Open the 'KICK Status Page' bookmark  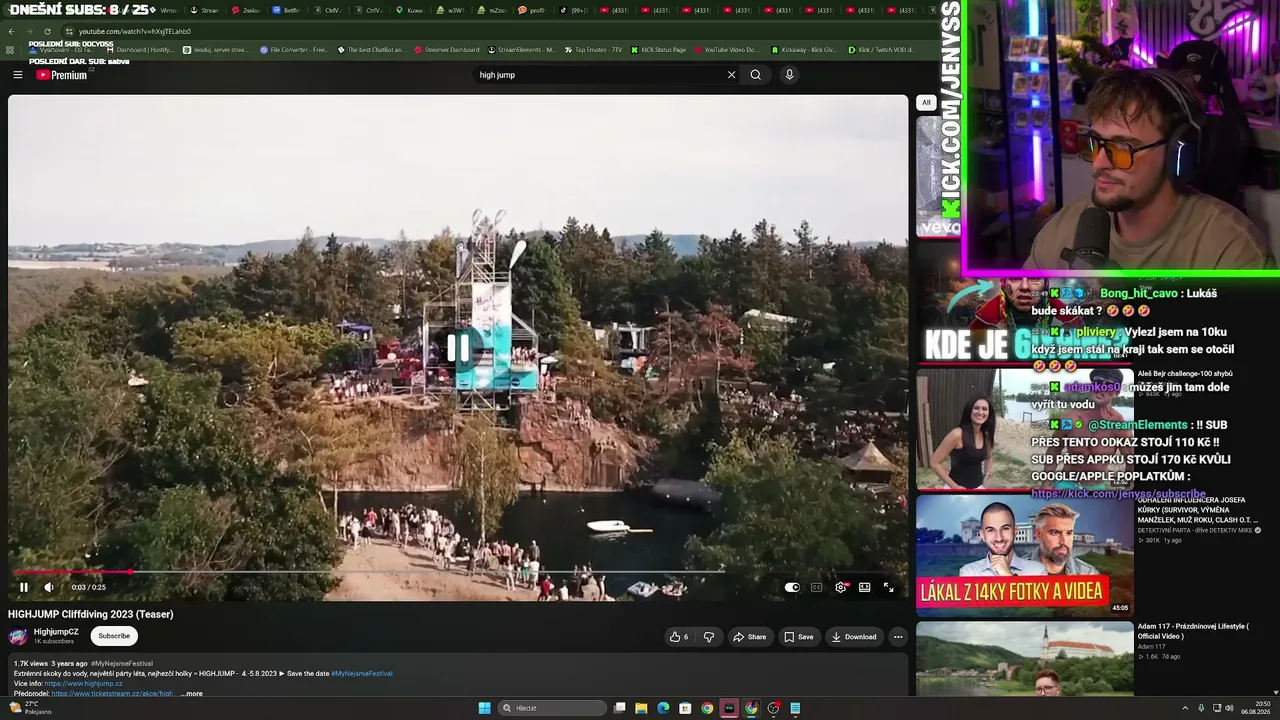tap(658, 50)
